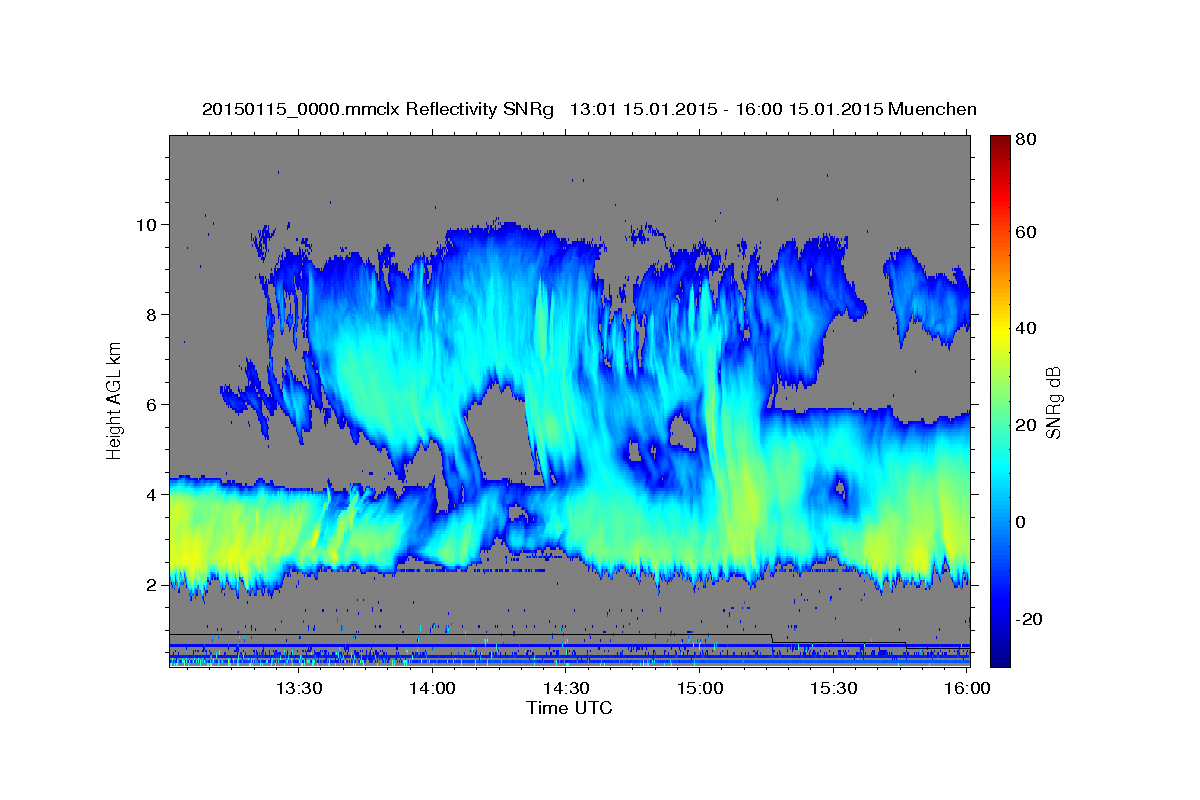Click the 'Time UTC' x-axis label
The image size is (1200, 800).
pyautogui.click(x=569, y=709)
